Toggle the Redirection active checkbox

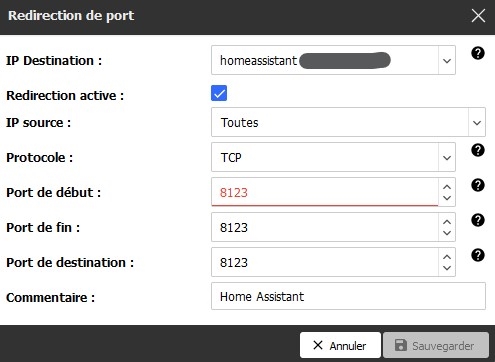coord(219,93)
